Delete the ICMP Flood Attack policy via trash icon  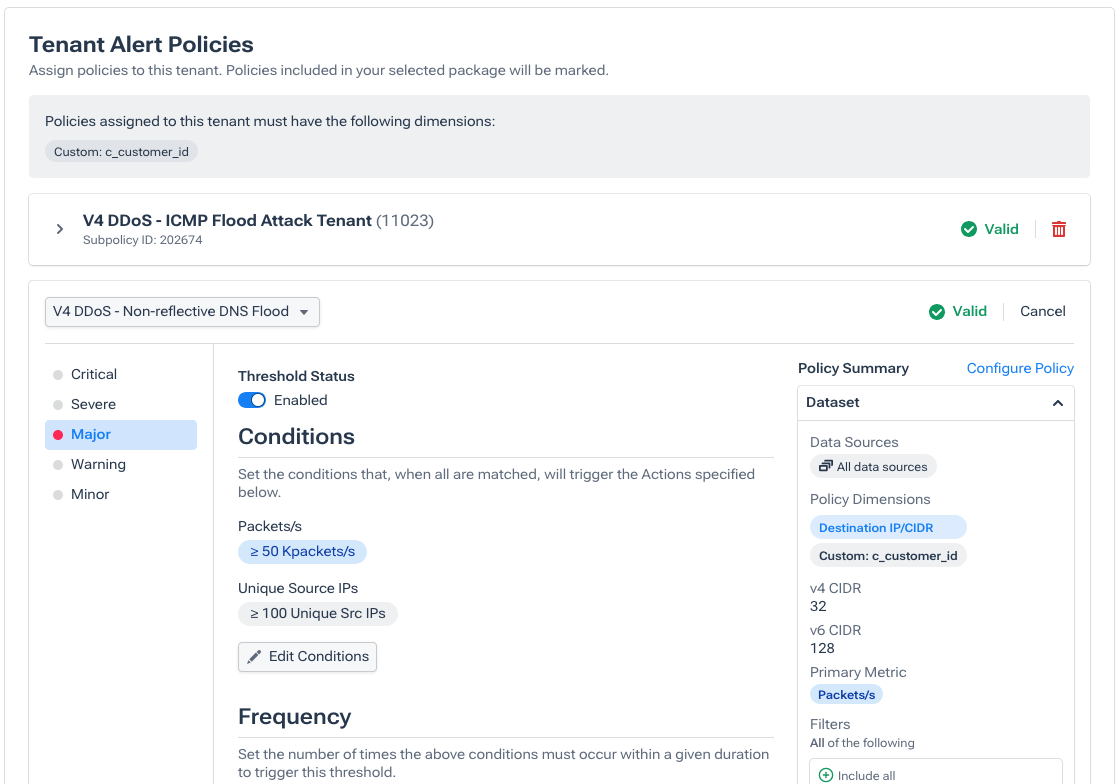pyautogui.click(x=1059, y=229)
